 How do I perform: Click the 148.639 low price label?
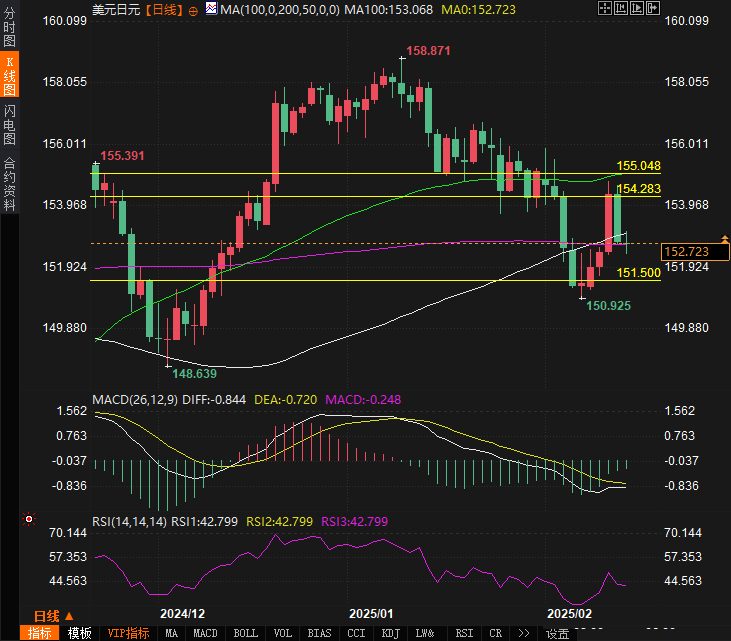point(194,373)
